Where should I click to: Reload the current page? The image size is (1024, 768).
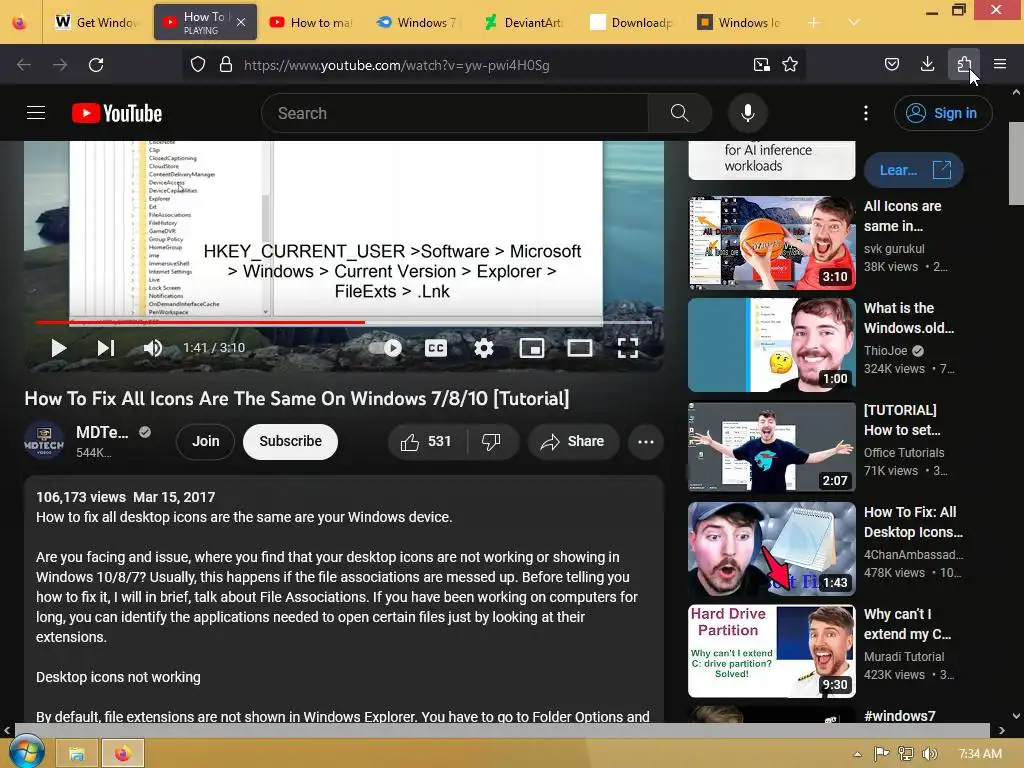[96, 65]
